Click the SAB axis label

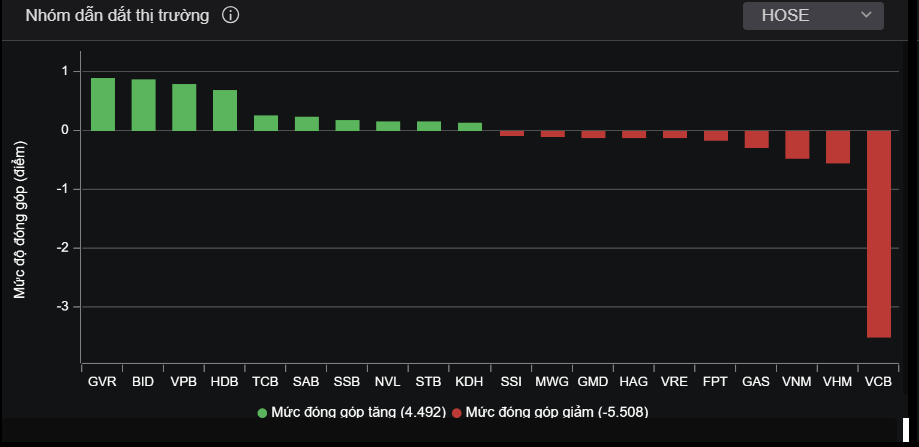[307, 381]
